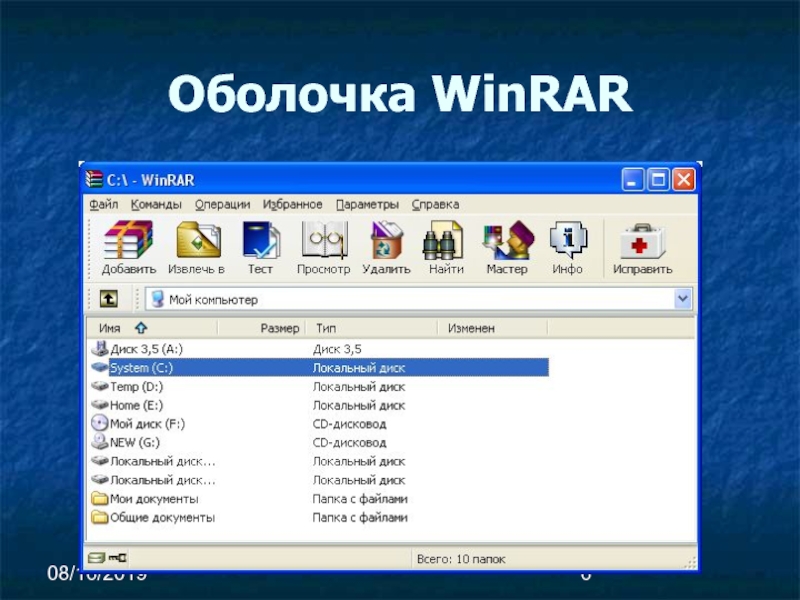Launch the Мастер (Wizard) tool
Image resolution: width=800 pixels, height=600 pixels.
507,243
